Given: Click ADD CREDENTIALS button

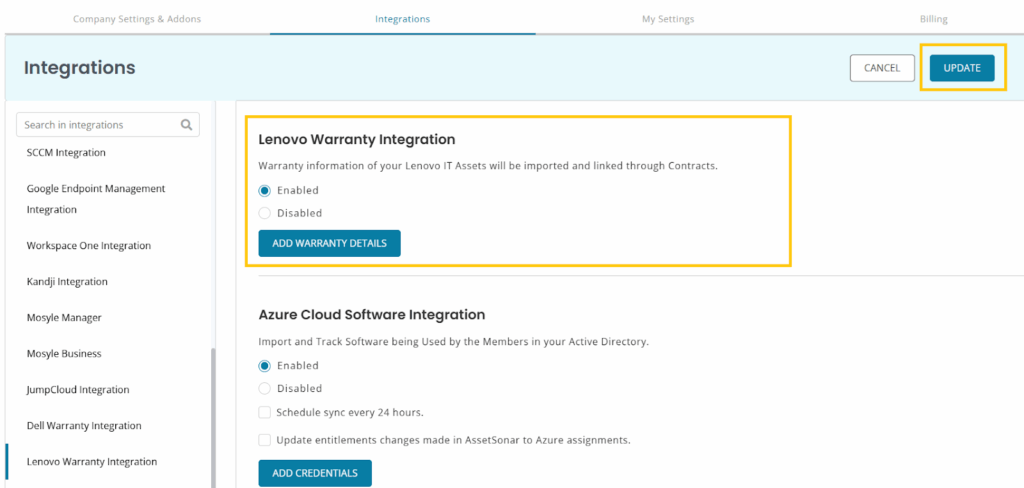Looking at the screenshot, I should 315,473.
